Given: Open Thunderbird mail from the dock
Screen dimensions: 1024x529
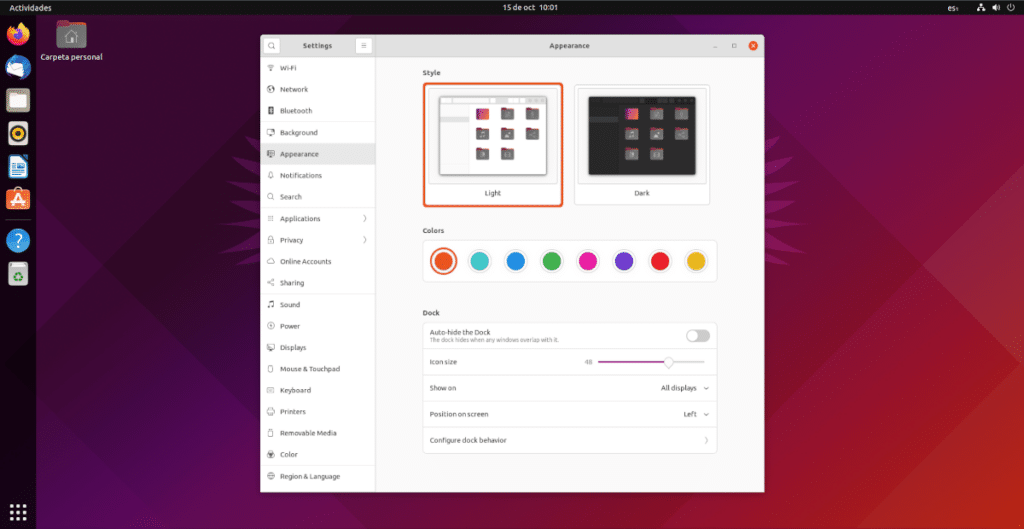Looking at the screenshot, I should tap(18, 67).
